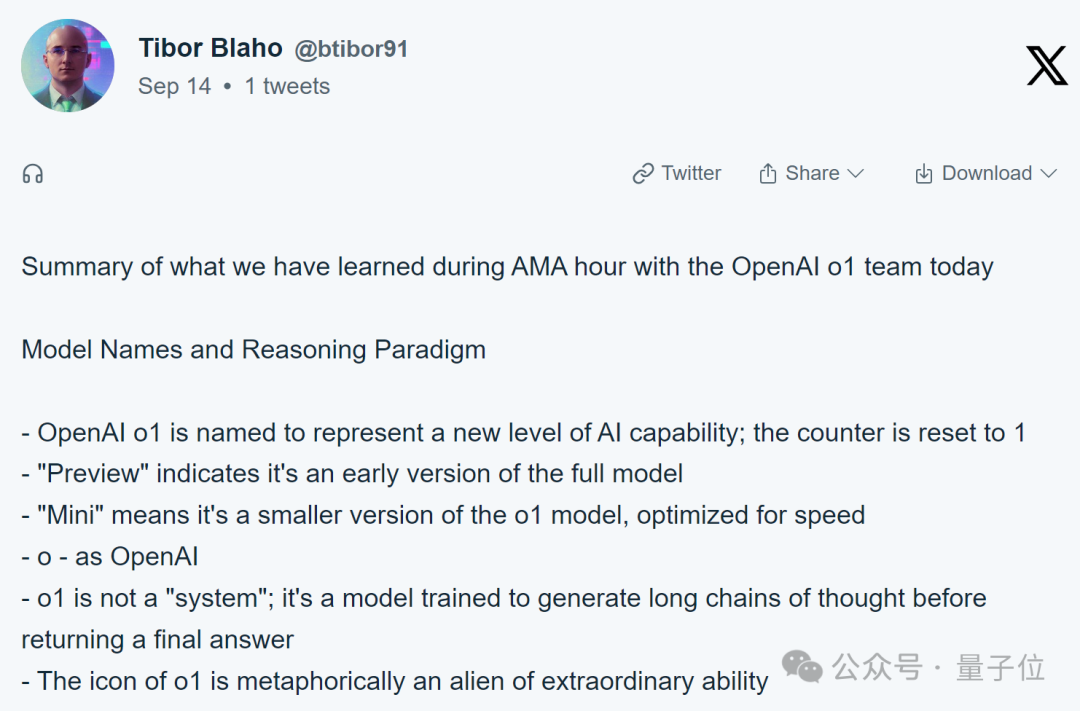Click the headphones listen icon
This screenshot has width=1080, height=711.
[32, 174]
